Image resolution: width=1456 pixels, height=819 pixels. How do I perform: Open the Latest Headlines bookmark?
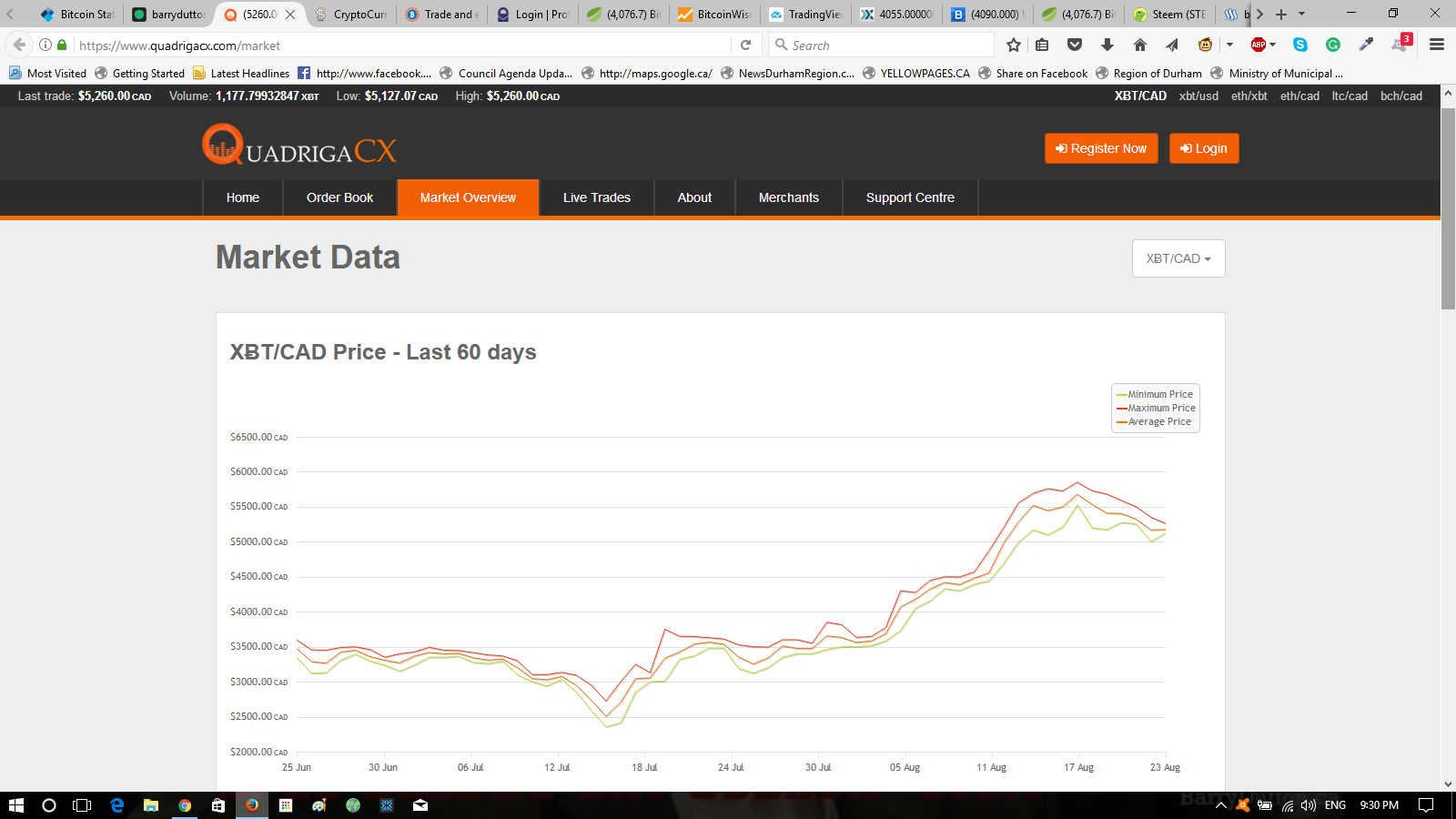coord(241,73)
